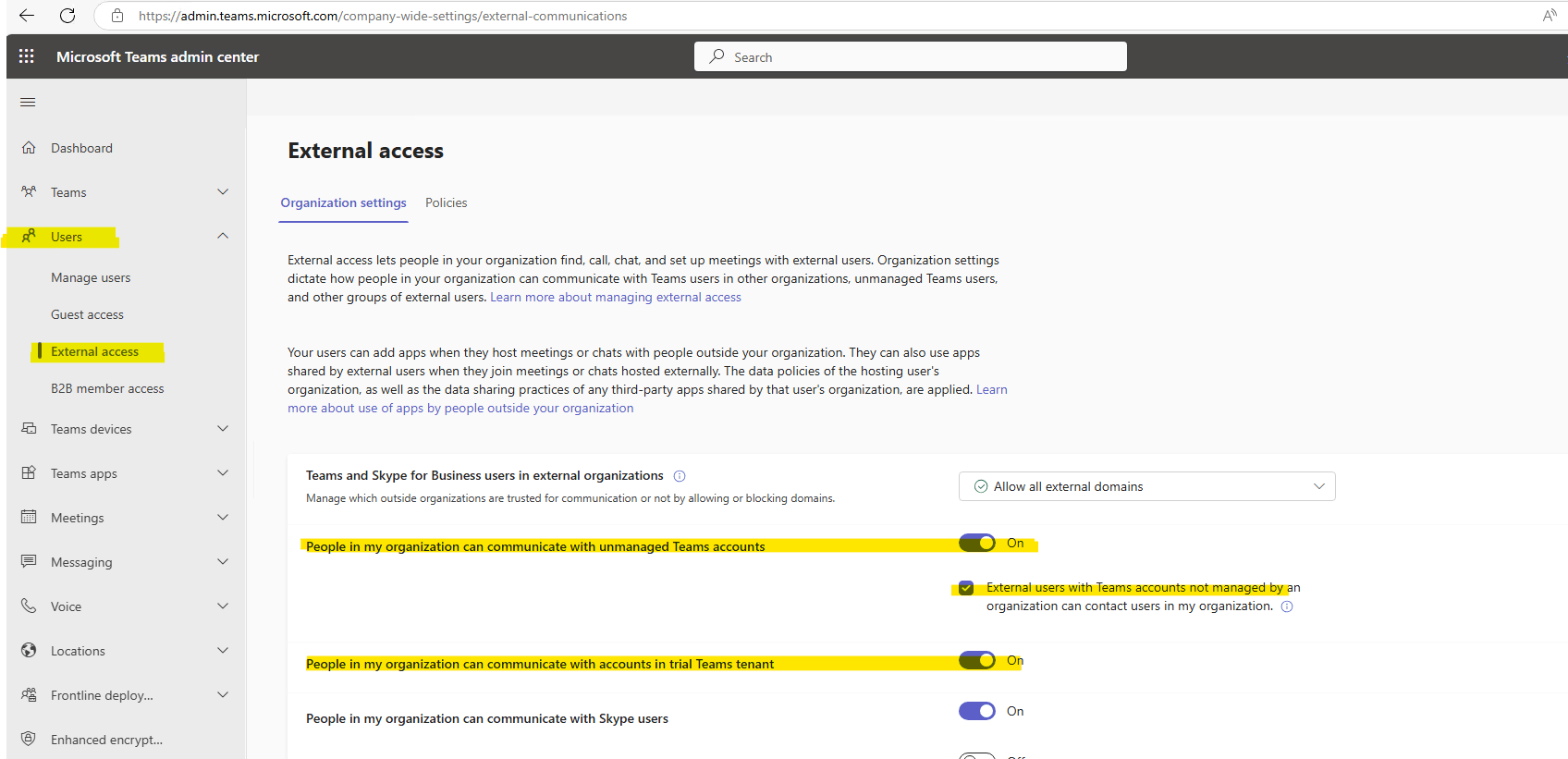Image resolution: width=1568 pixels, height=759 pixels.
Task: Click Microsoft Teams admin center title
Action: tap(157, 56)
